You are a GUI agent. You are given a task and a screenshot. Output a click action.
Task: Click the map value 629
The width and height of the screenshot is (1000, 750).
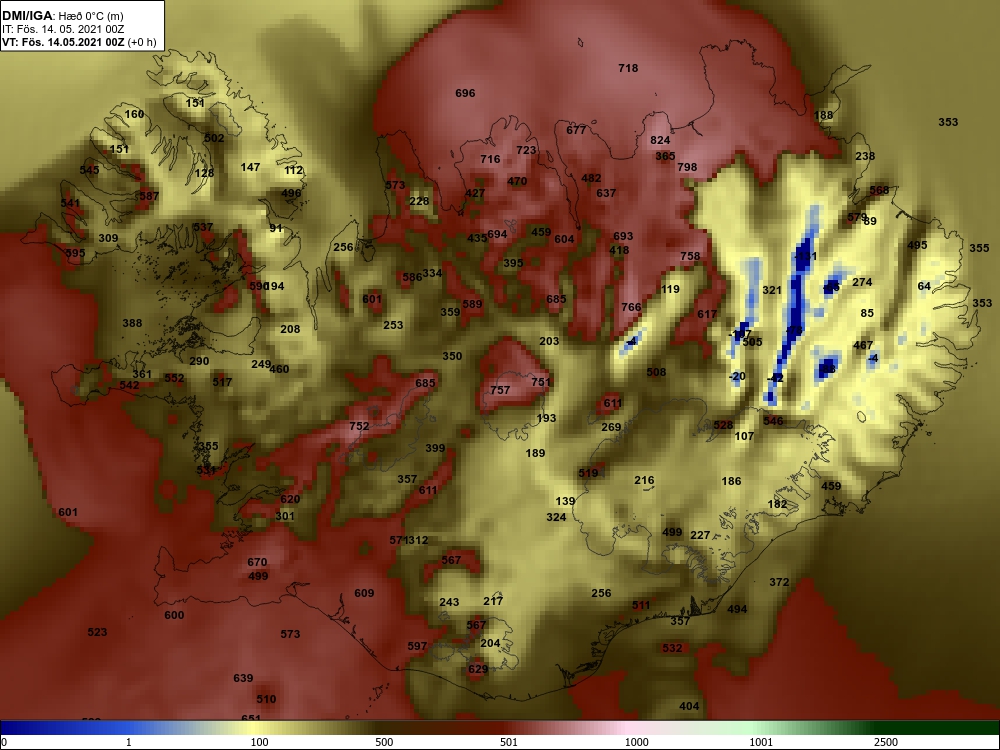tap(478, 669)
